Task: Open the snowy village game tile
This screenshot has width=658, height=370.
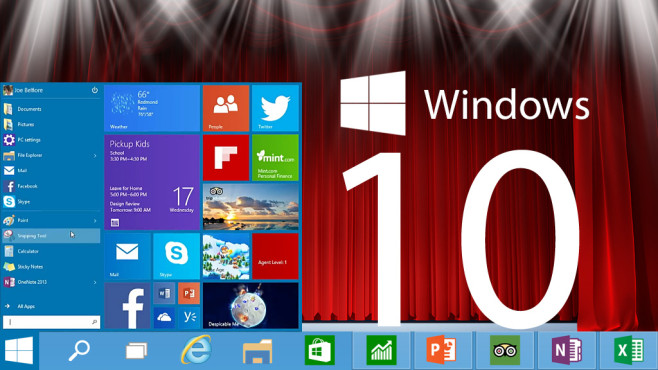Action: coord(226,256)
